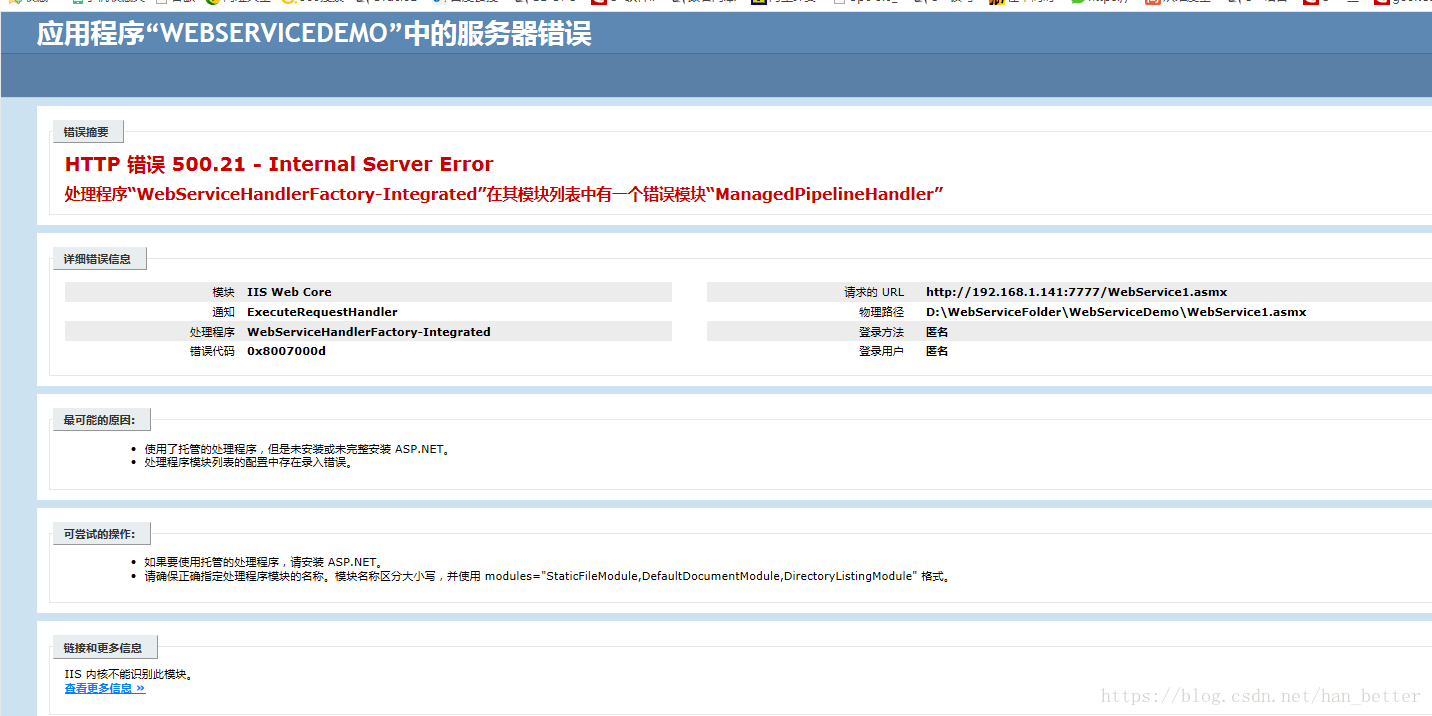This screenshot has width=1432, height=716.
Task: Click the text IIS 内核不能识别此模块
Action: pos(128,674)
